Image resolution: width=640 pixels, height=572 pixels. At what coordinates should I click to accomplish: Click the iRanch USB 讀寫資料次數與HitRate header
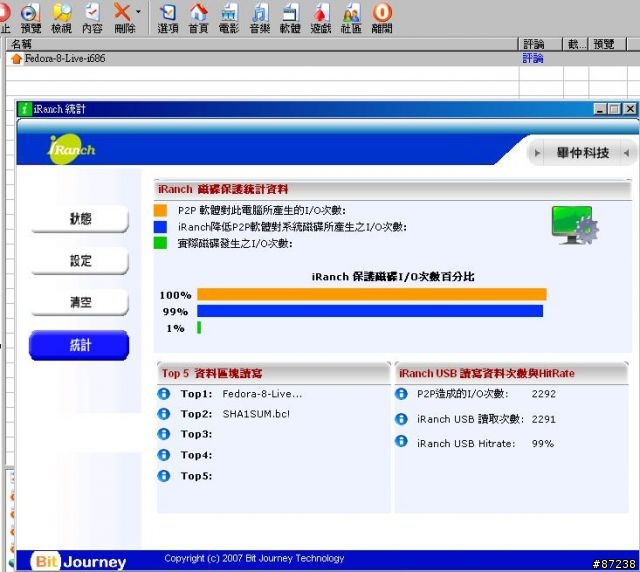click(x=511, y=373)
